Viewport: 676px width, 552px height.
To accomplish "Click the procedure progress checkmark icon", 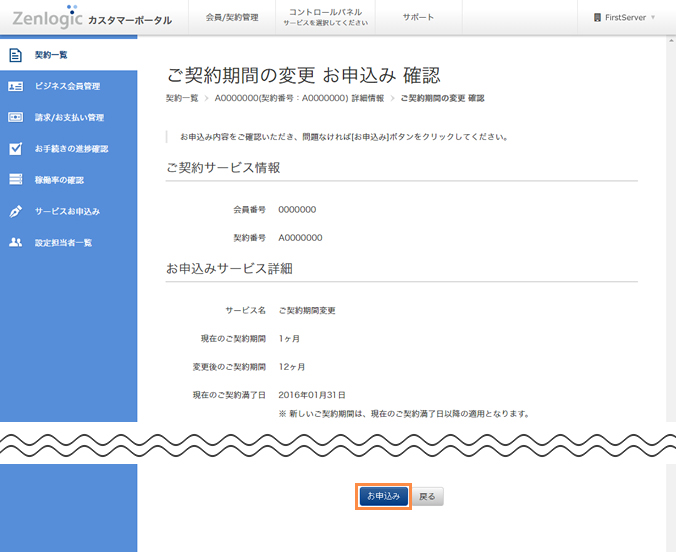I will (15, 149).
